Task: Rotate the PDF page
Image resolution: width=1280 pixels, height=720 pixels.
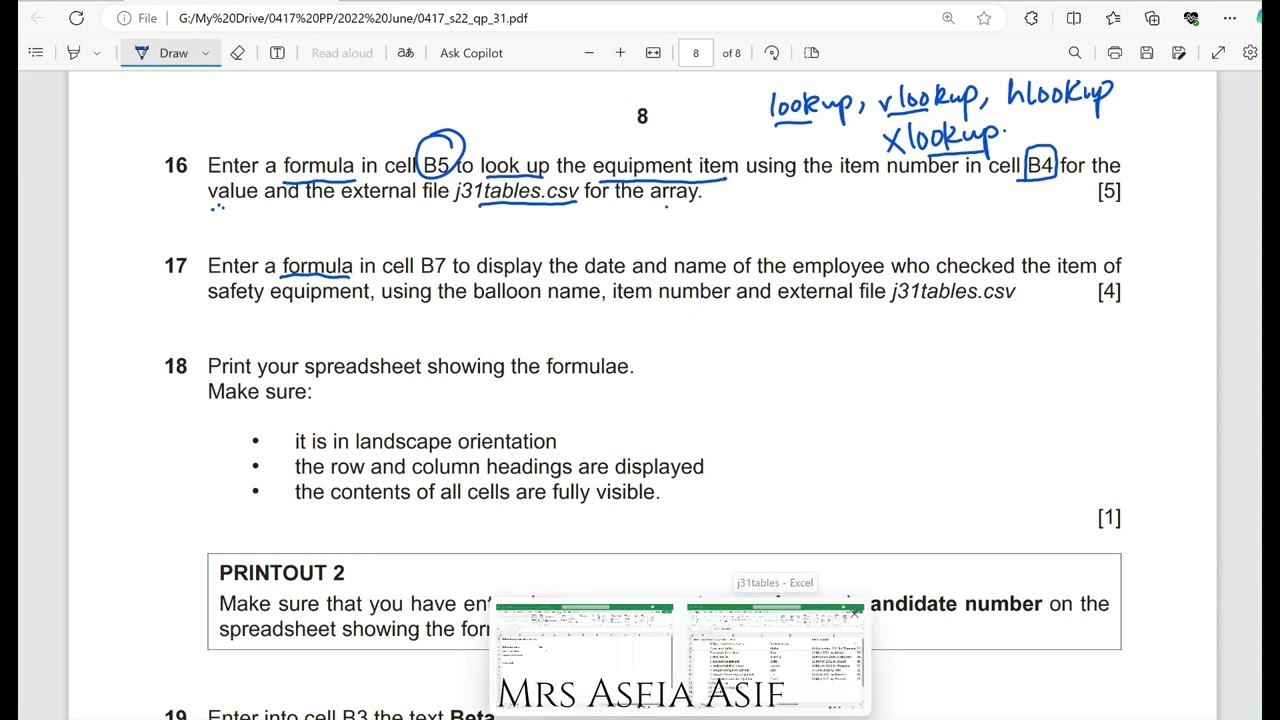Action: coord(772,53)
